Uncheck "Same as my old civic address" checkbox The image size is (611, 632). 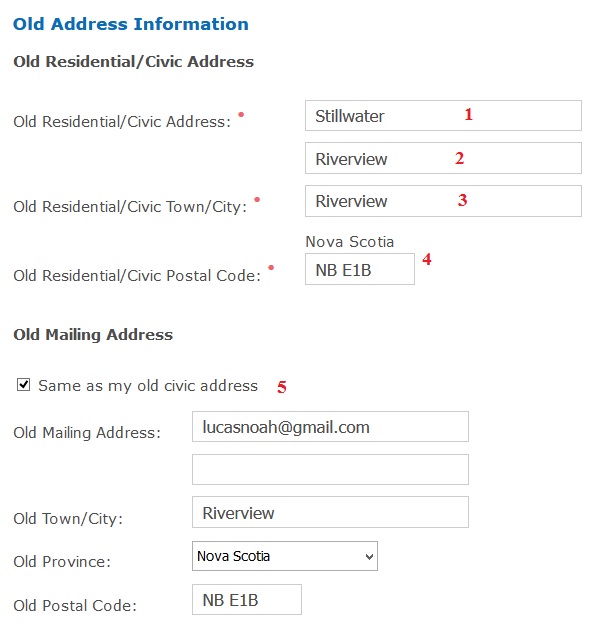24,385
